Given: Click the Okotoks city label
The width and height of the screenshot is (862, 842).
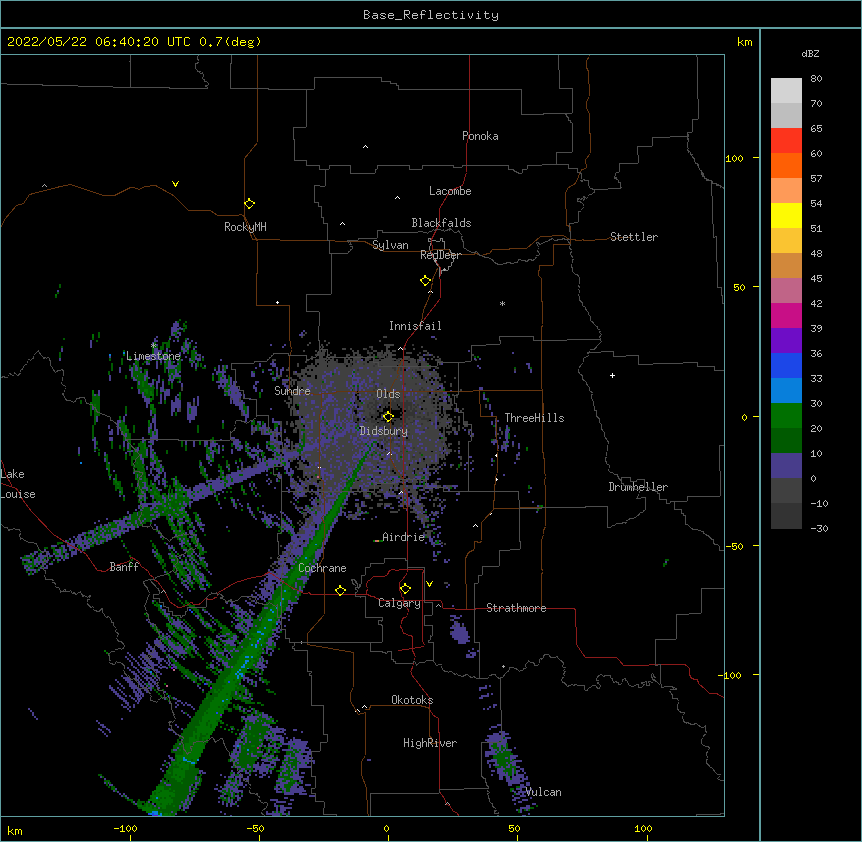Looking at the screenshot, I should tap(412, 700).
